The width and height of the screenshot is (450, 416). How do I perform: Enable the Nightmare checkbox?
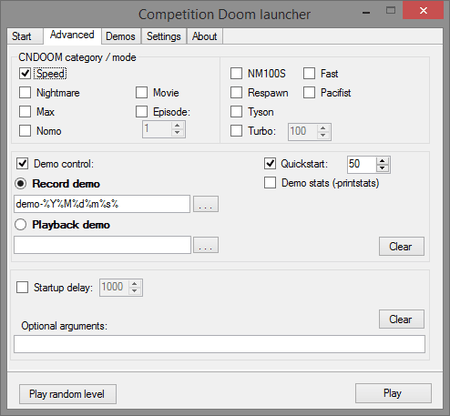point(25,93)
